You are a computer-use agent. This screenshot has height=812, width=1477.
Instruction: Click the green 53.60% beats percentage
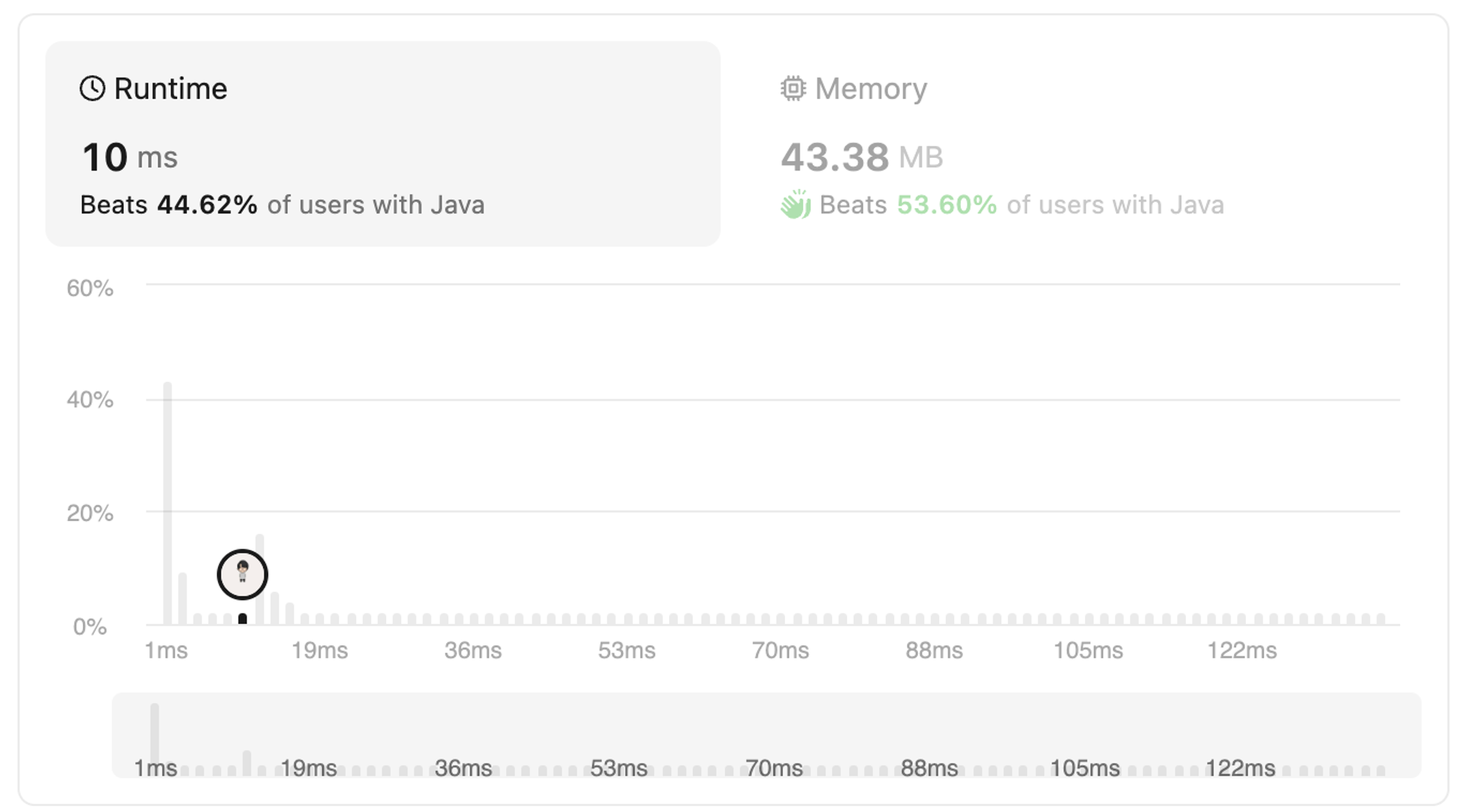[947, 204]
